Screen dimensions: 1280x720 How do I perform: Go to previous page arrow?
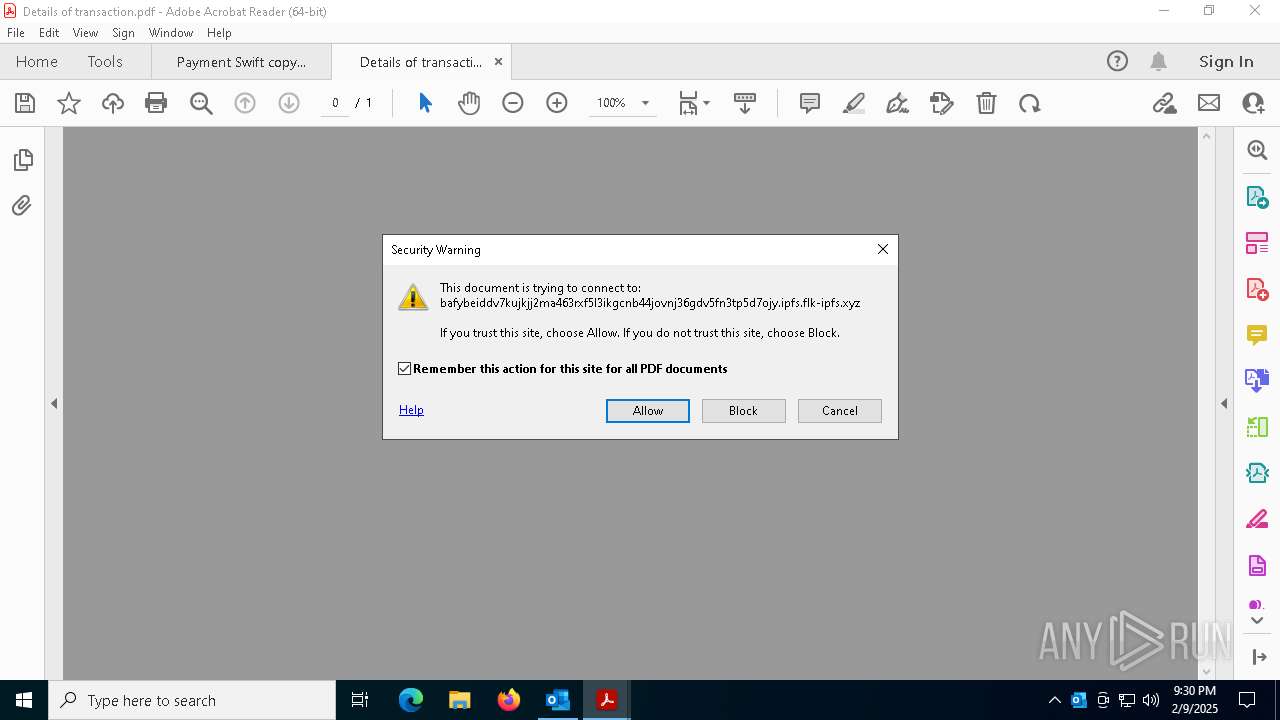tap(245, 103)
